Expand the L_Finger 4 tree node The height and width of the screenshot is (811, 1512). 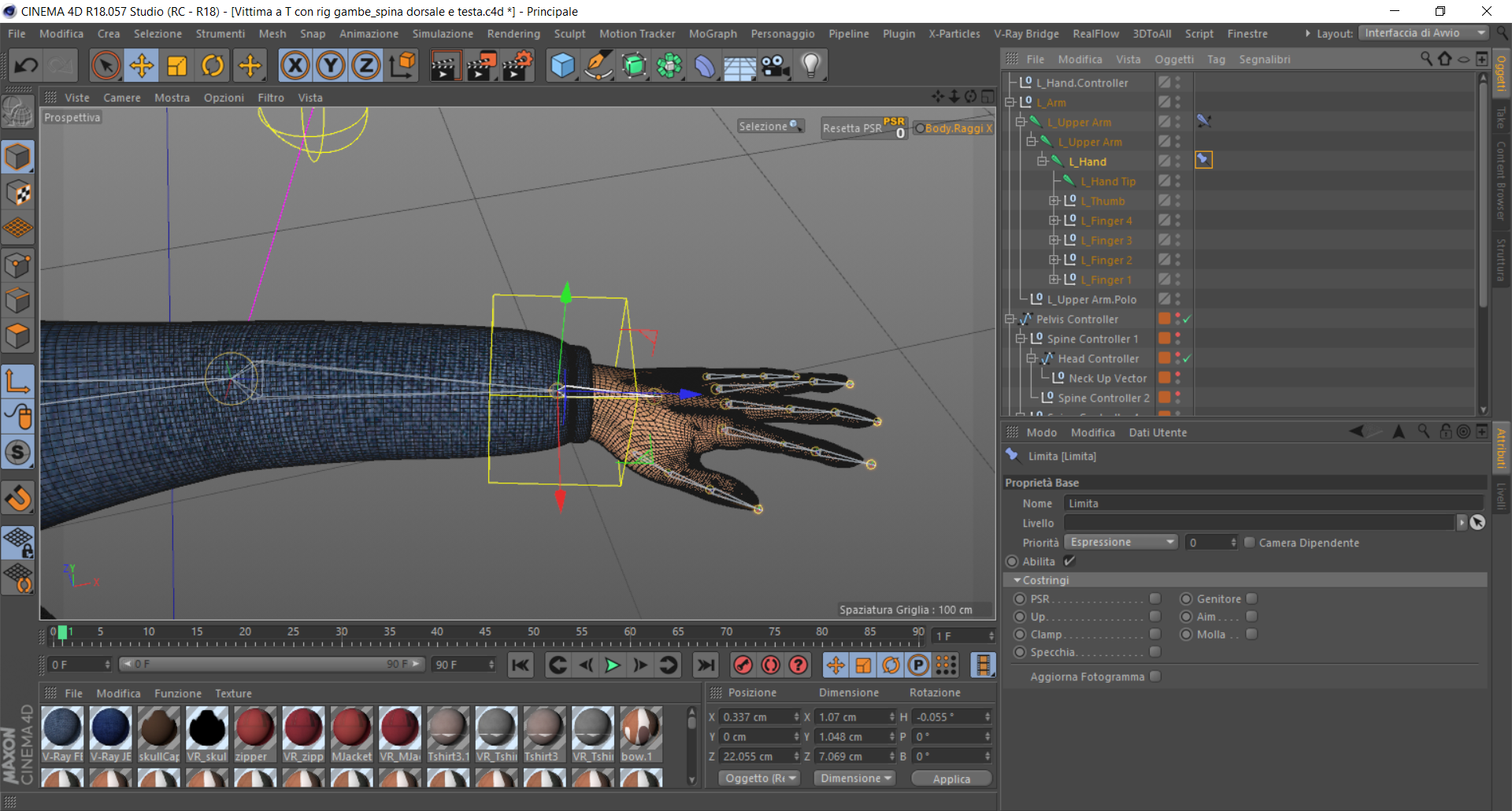pos(1054,221)
